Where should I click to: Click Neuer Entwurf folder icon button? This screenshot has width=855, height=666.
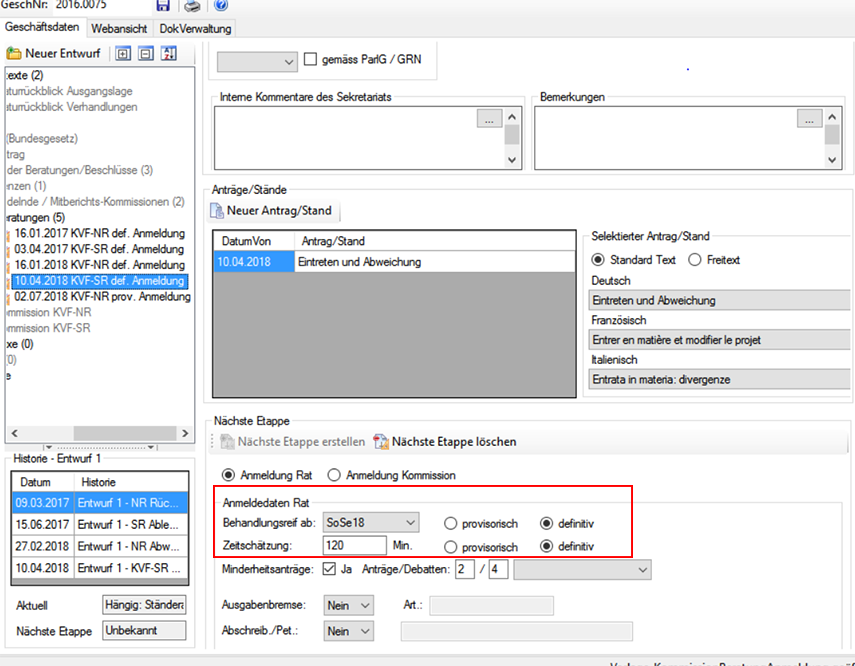(x=14, y=53)
